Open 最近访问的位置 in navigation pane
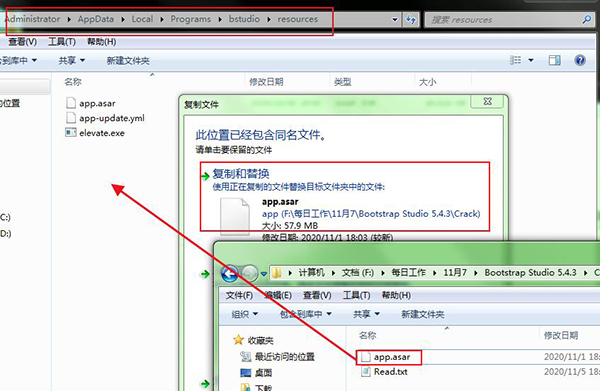 click(284, 357)
